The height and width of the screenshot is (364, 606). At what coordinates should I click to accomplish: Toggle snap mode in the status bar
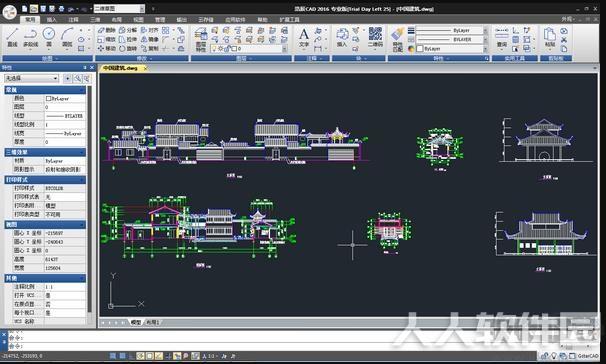[x=112, y=356]
